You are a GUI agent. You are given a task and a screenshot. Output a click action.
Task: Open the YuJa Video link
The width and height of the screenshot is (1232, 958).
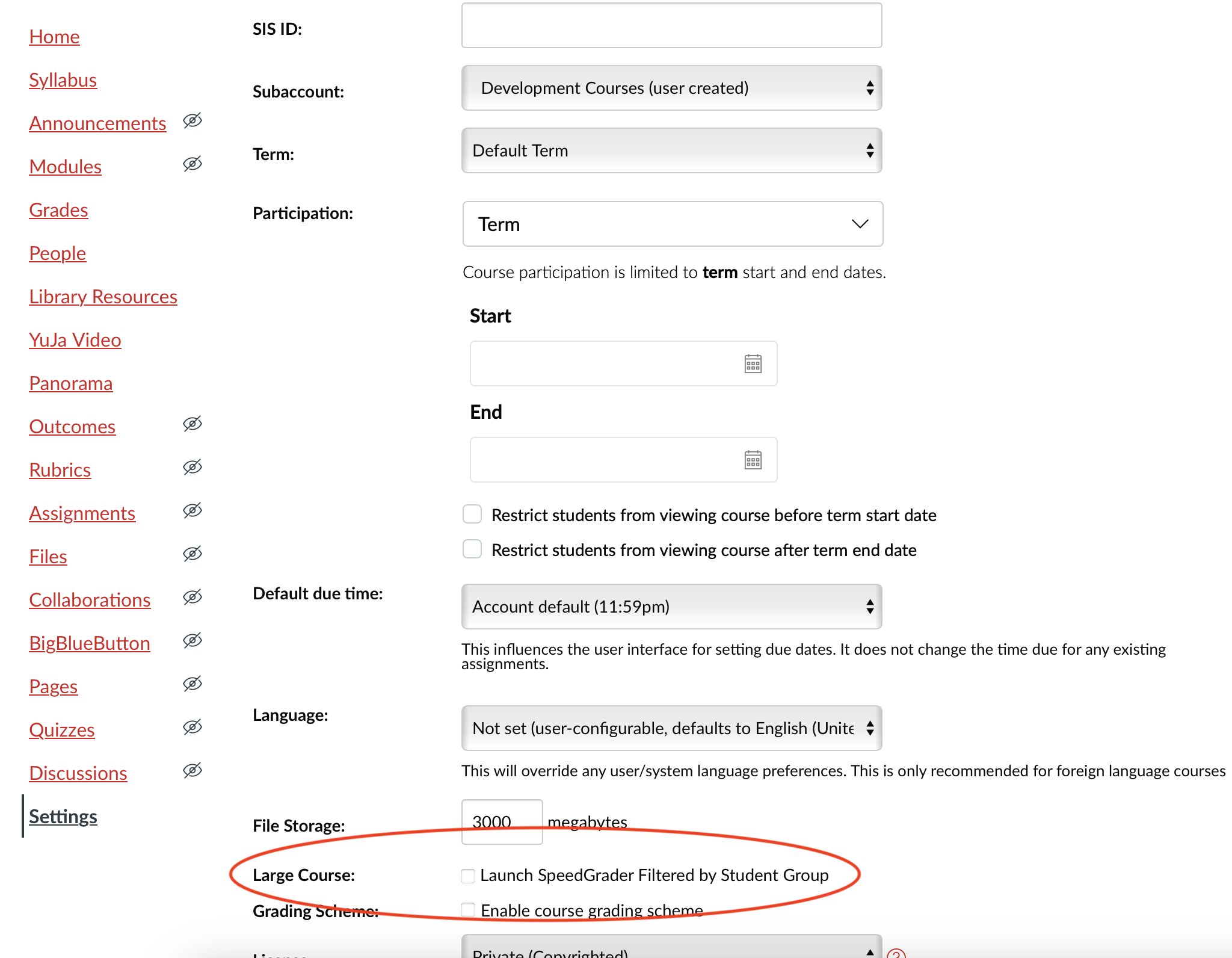(75, 339)
